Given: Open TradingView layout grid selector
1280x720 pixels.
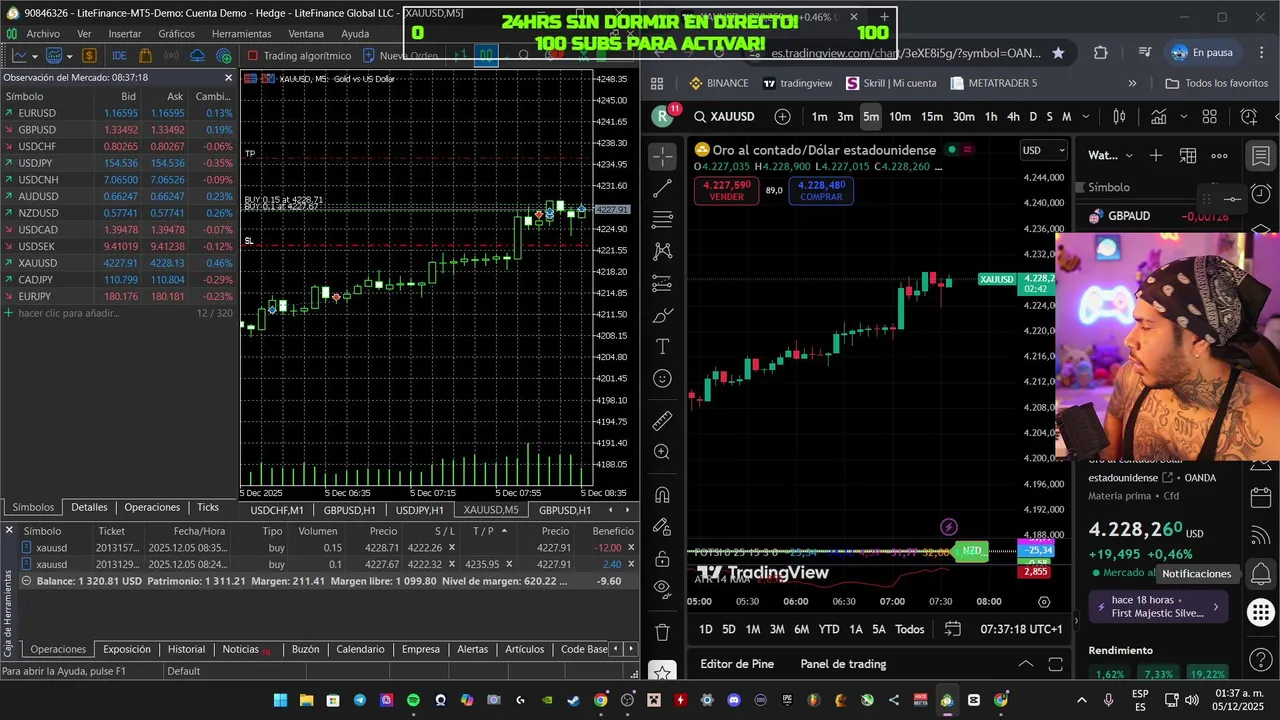Looking at the screenshot, I should [1209, 117].
